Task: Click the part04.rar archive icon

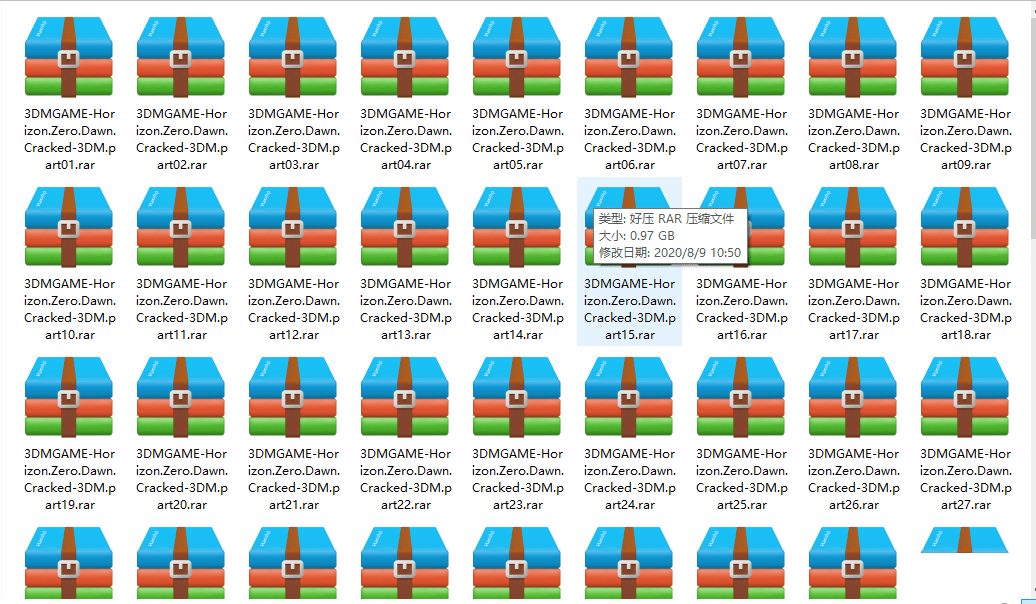Action: point(404,57)
